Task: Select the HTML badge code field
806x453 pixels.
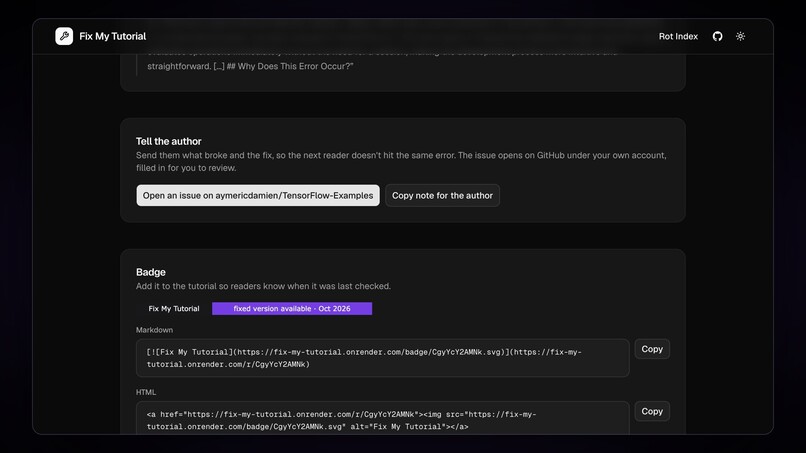Action: (x=382, y=418)
